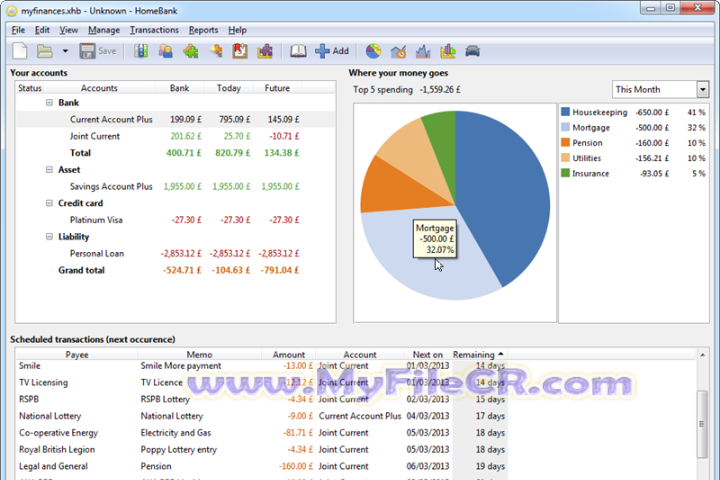Open the Reports menu

203,30
